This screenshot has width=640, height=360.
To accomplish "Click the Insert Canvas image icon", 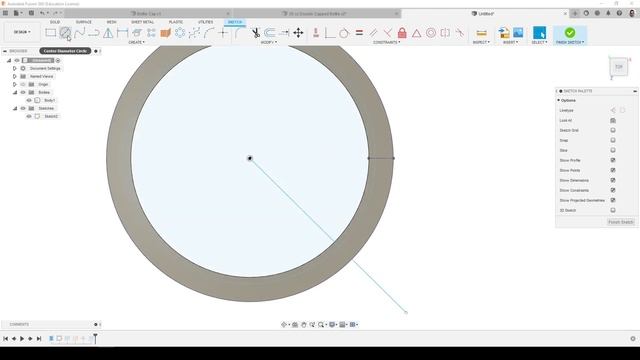I will (518, 33).
